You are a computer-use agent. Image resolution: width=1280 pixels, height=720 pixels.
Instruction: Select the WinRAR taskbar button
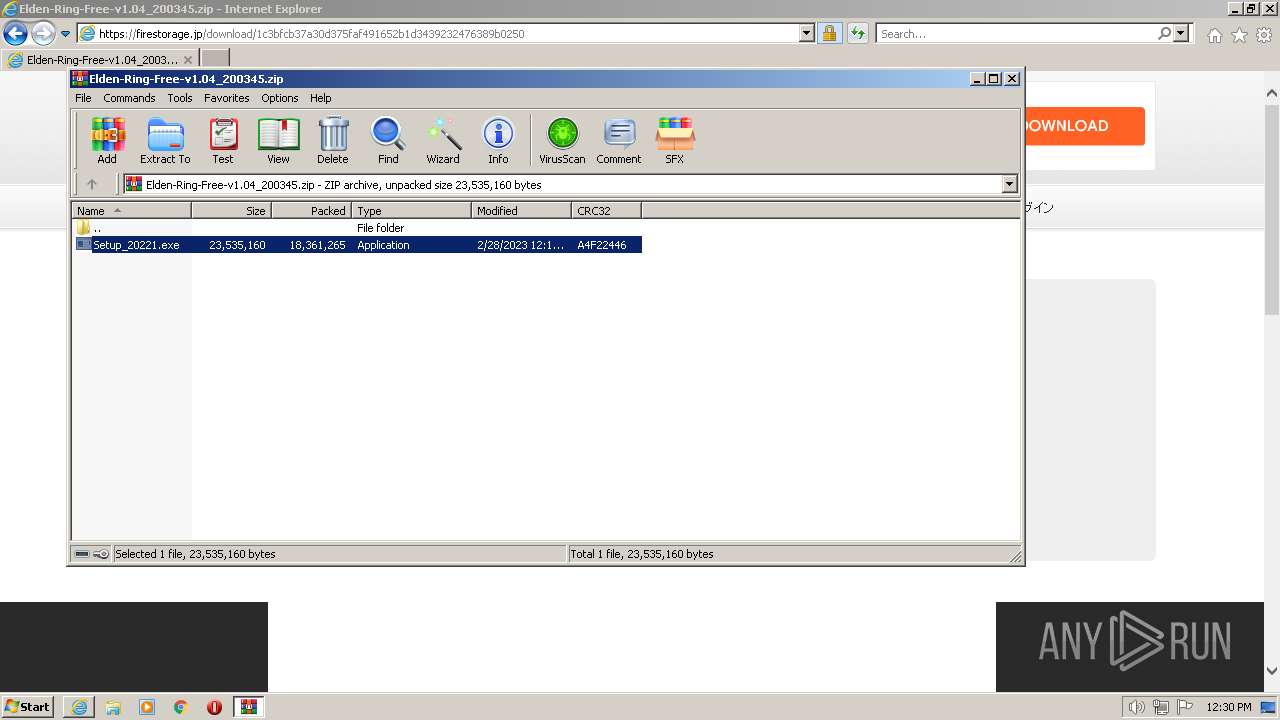pos(248,707)
